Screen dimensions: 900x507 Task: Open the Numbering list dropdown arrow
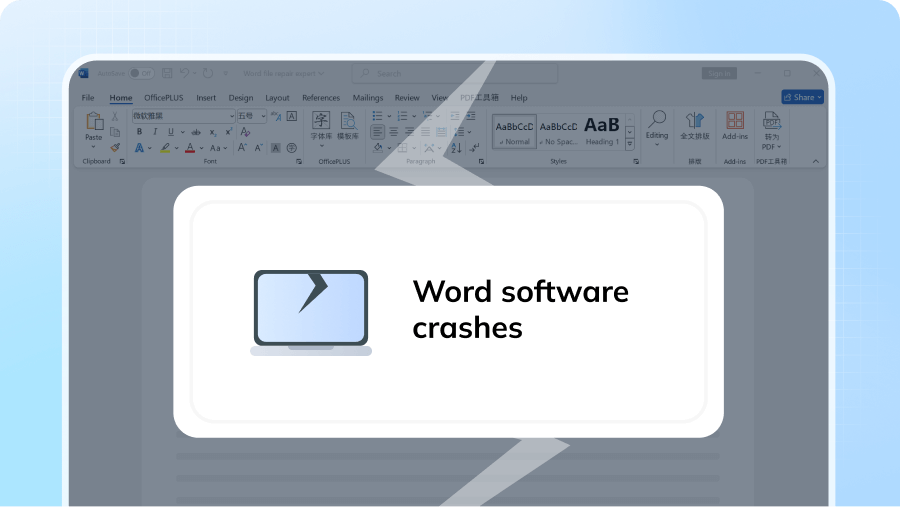coord(414,117)
